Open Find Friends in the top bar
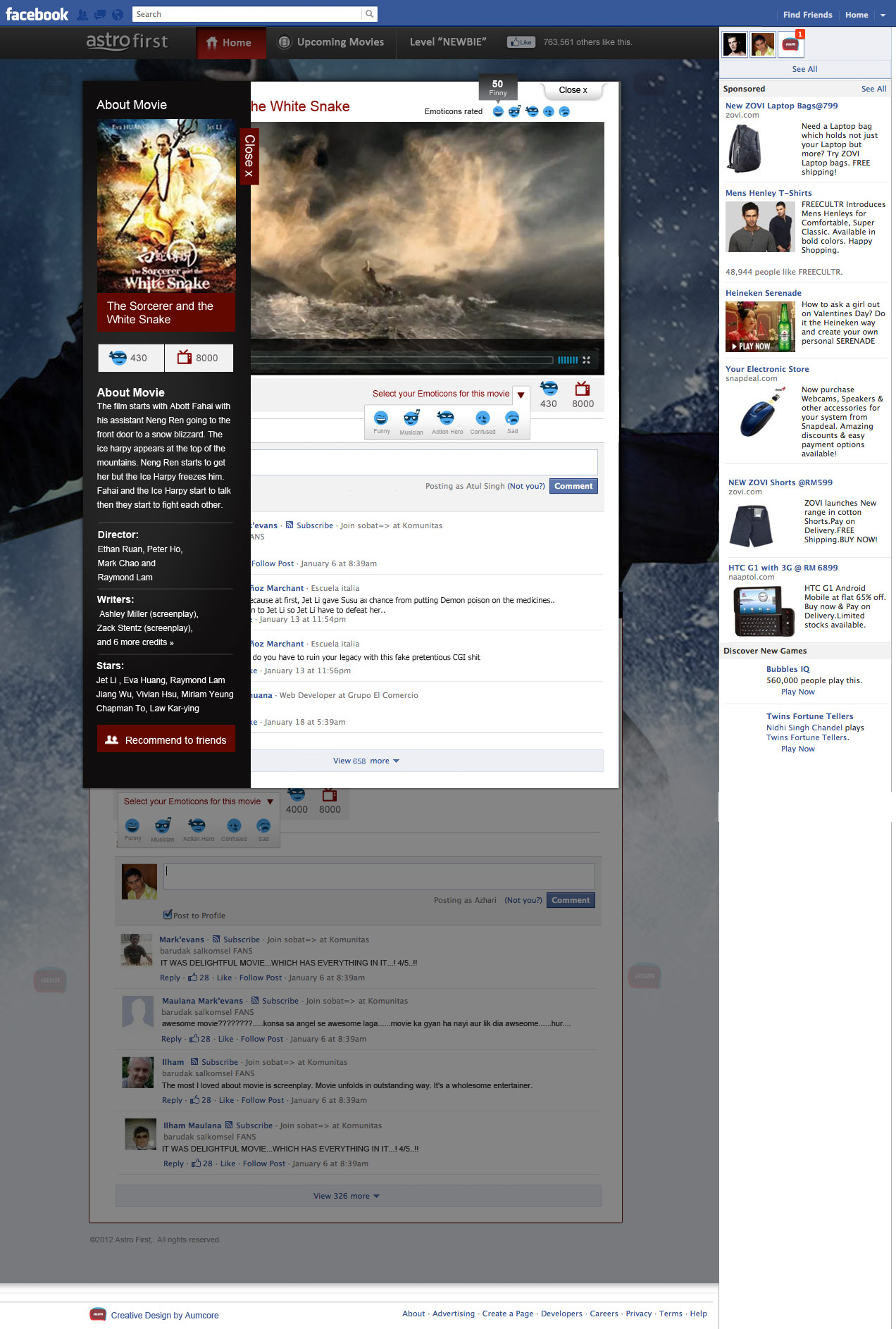 pos(807,15)
